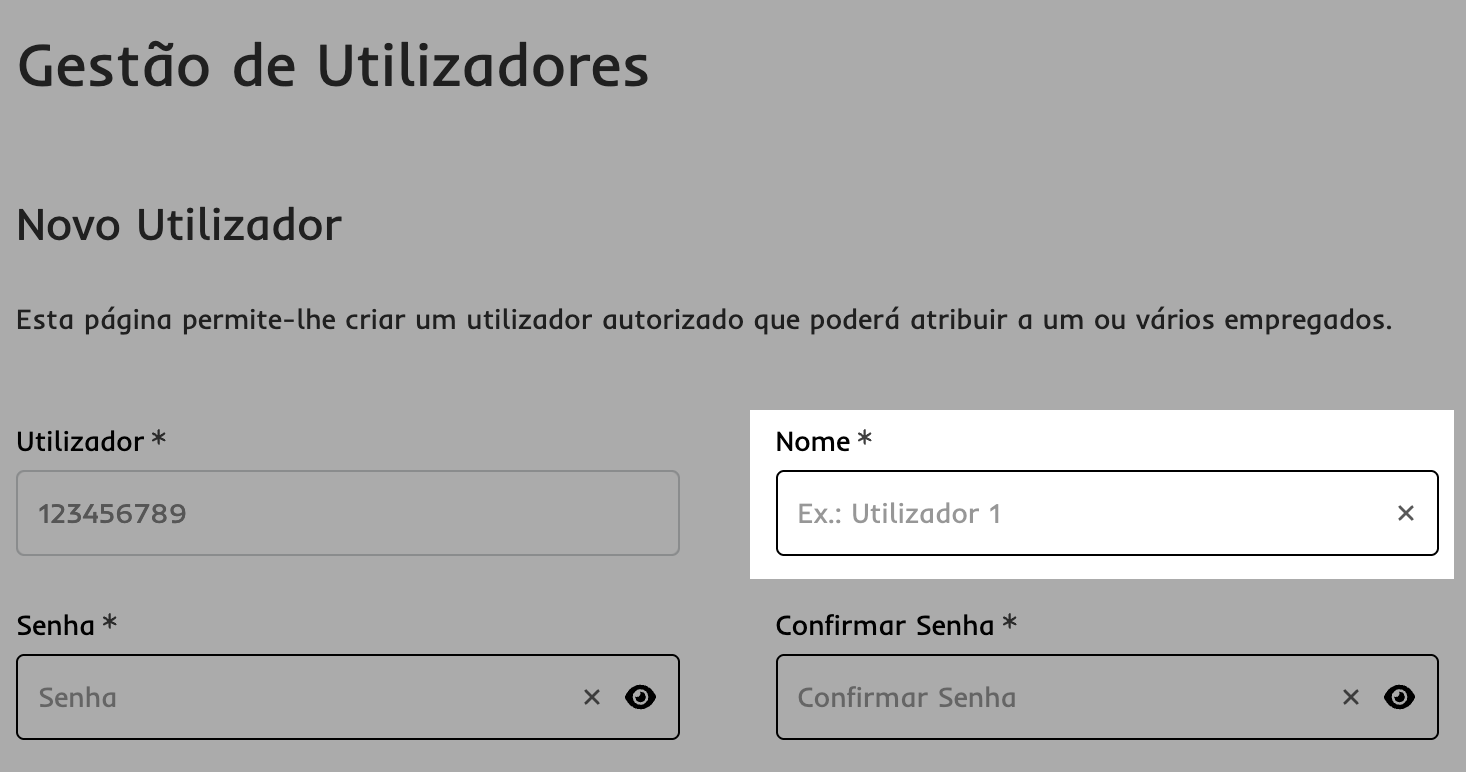1466x772 pixels.
Task: Clear the Confirmar Senha field with X
Action: pos(1351,697)
